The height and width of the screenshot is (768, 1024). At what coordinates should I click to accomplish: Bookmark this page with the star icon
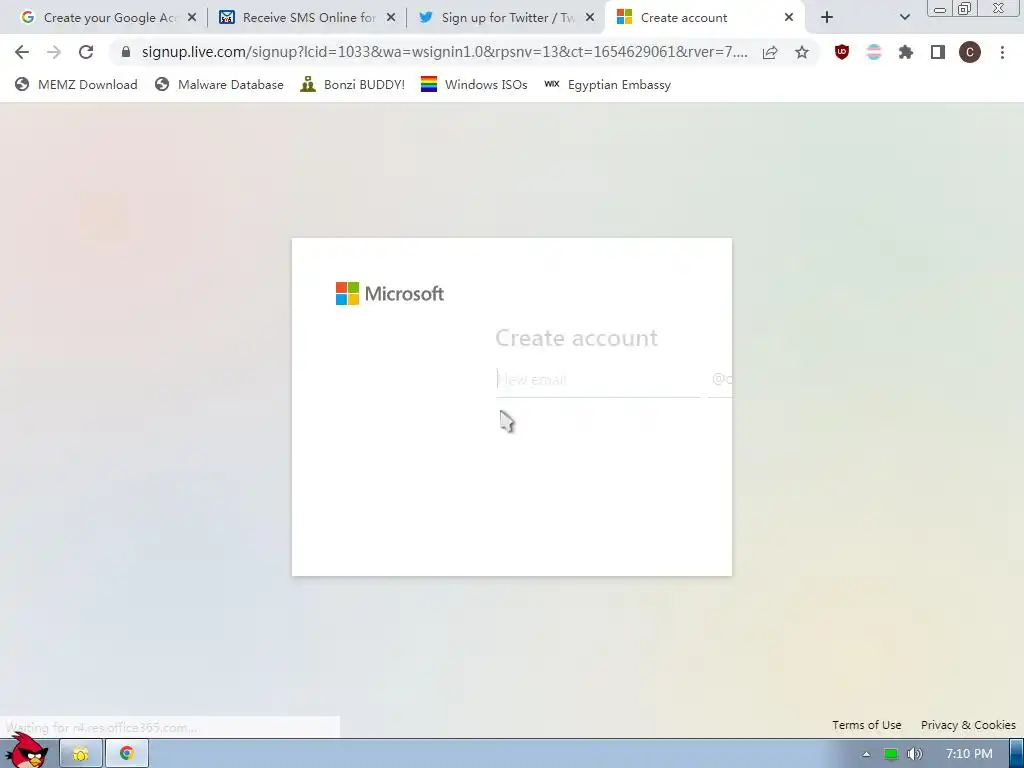point(802,52)
